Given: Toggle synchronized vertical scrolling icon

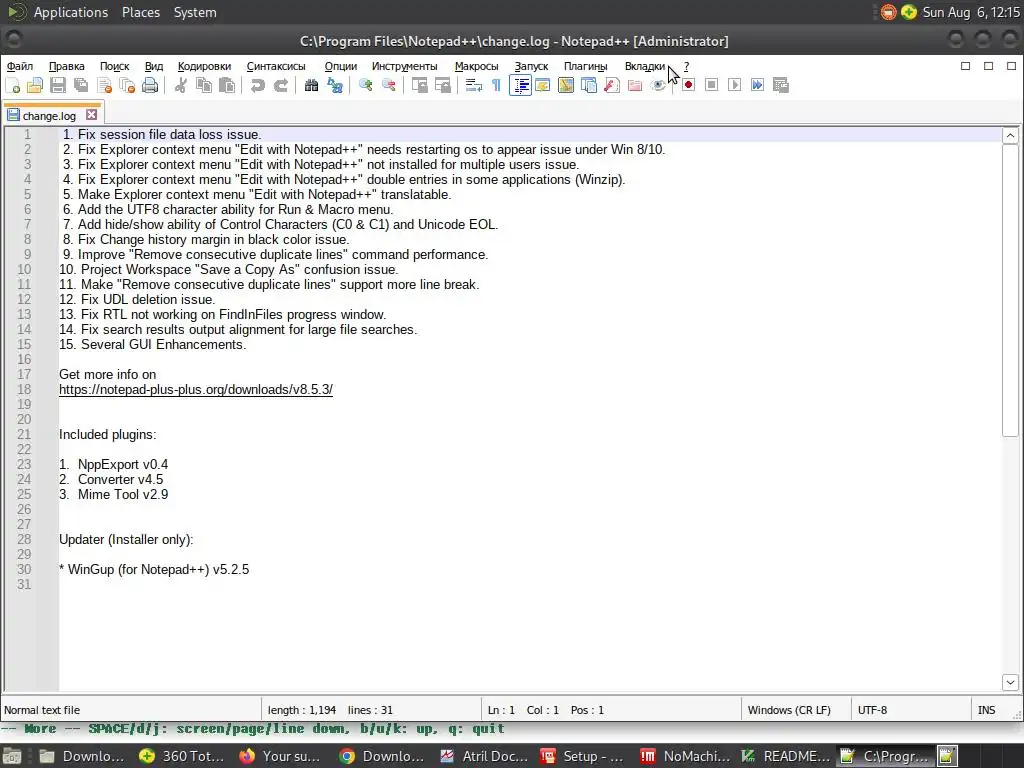Looking at the screenshot, I should (x=419, y=85).
